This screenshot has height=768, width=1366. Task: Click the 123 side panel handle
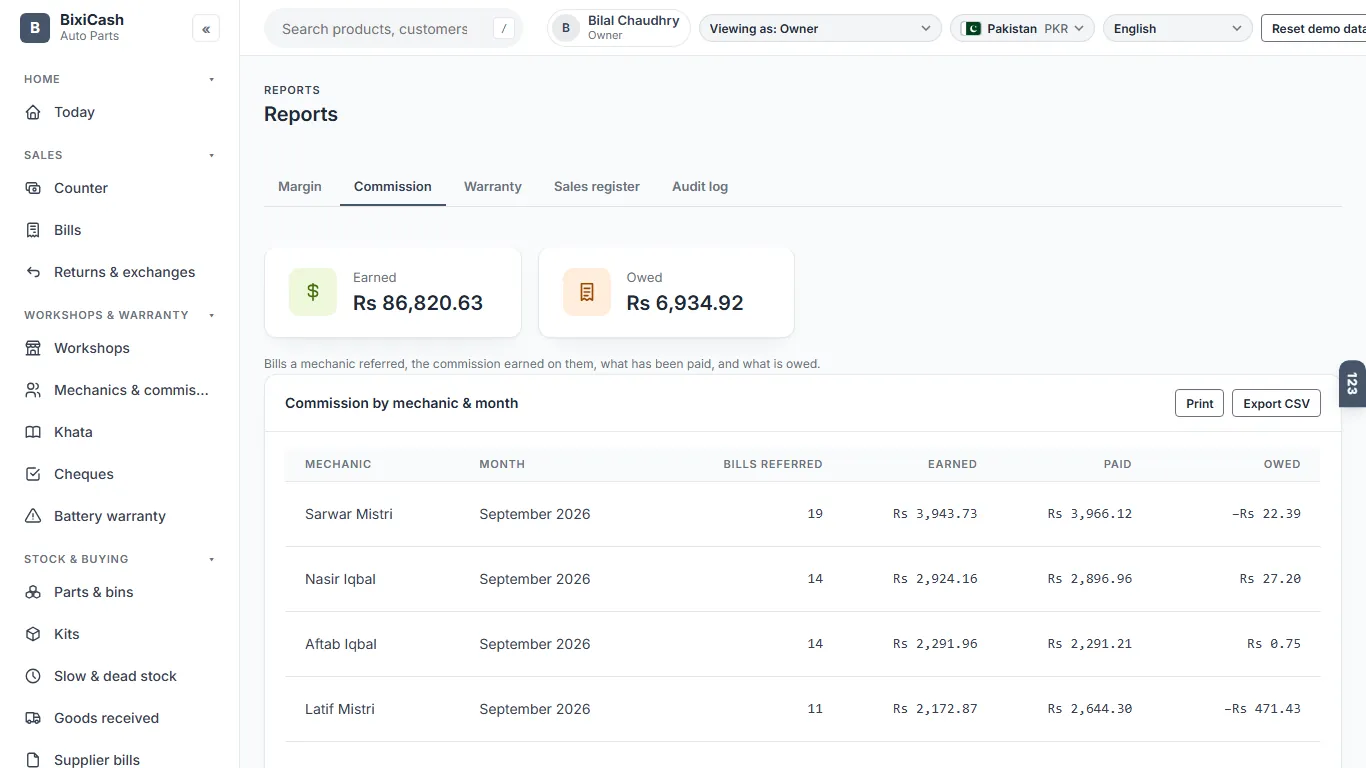click(1352, 384)
